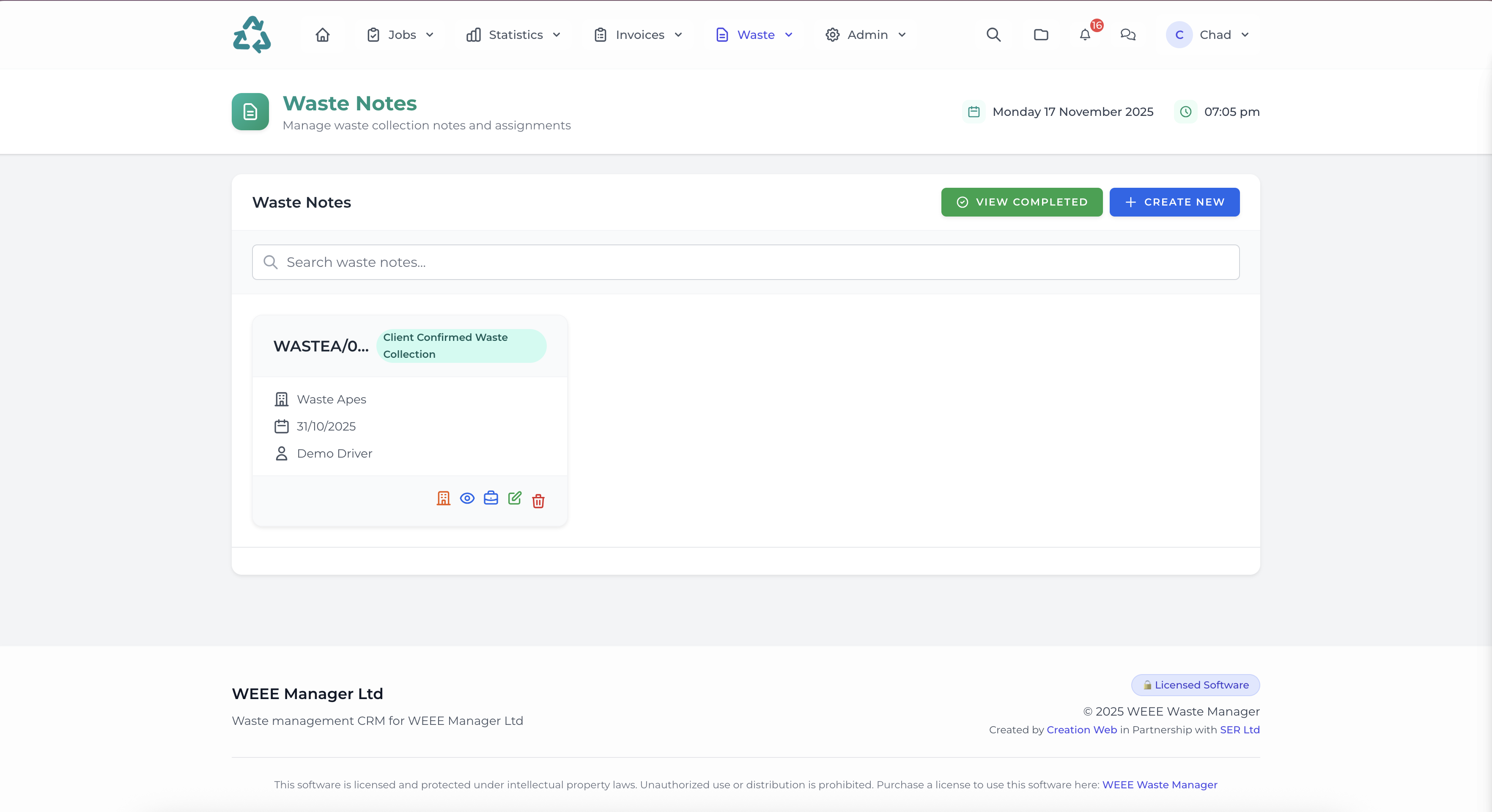Click the briefcase icon on waste note card

pyautogui.click(x=491, y=498)
